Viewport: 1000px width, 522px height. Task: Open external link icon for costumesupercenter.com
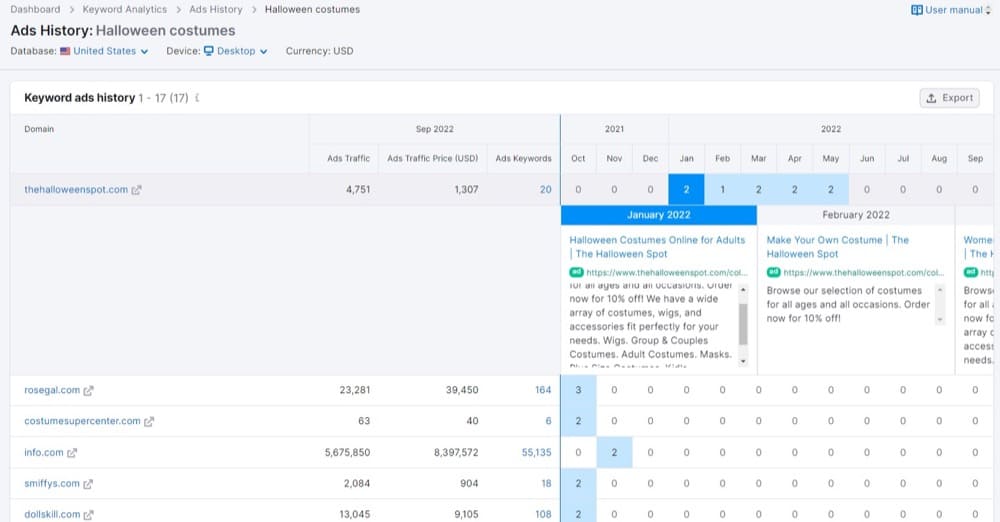click(x=149, y=422)
